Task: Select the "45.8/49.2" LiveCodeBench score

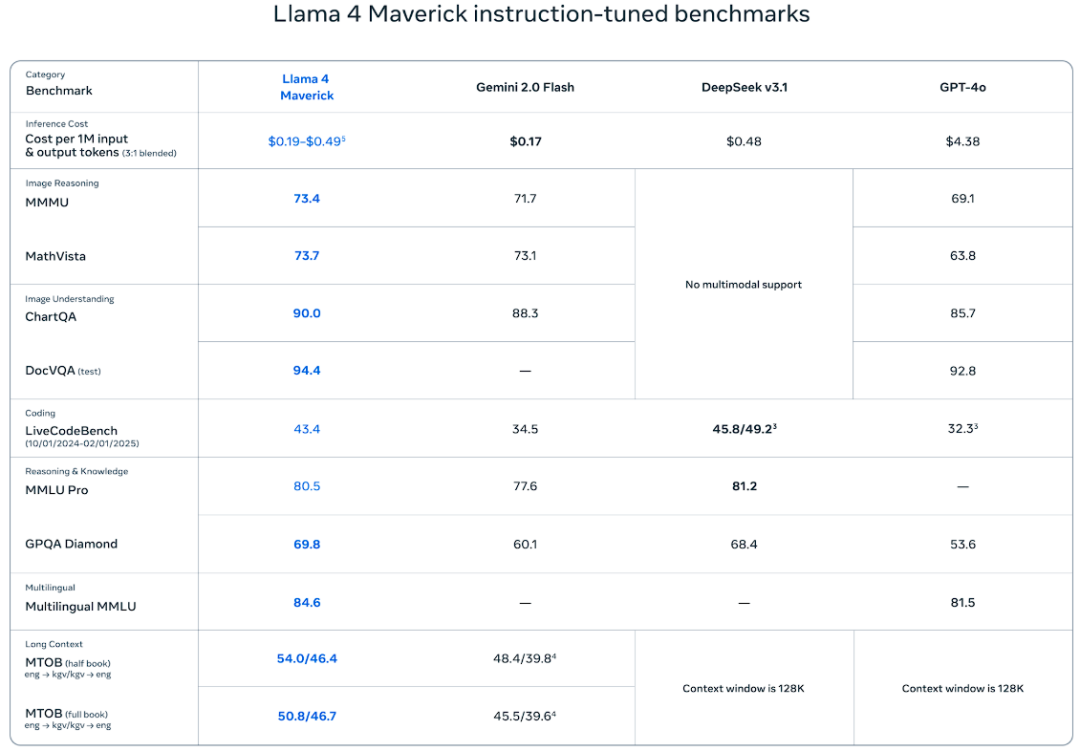Action: coord(745,429)
